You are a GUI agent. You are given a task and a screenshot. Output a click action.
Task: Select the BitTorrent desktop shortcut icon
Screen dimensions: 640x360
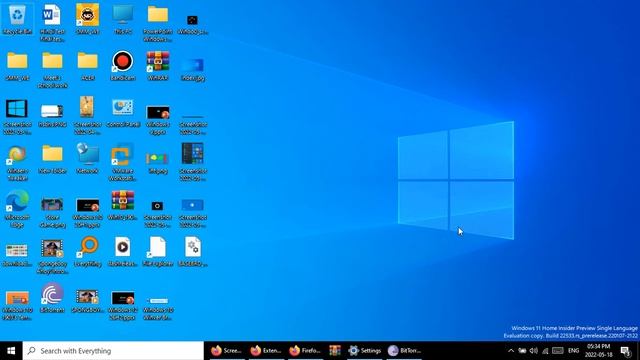[x=52, y=298]
